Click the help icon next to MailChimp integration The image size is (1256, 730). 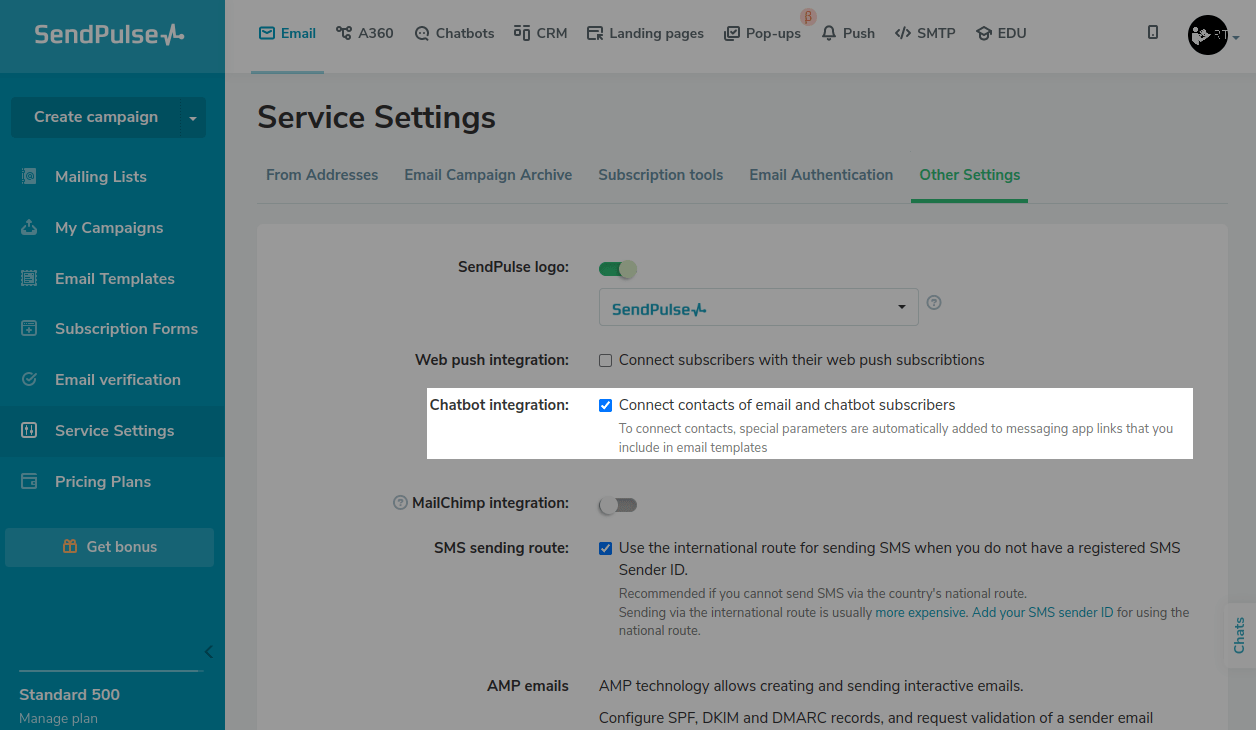[401, 503]
